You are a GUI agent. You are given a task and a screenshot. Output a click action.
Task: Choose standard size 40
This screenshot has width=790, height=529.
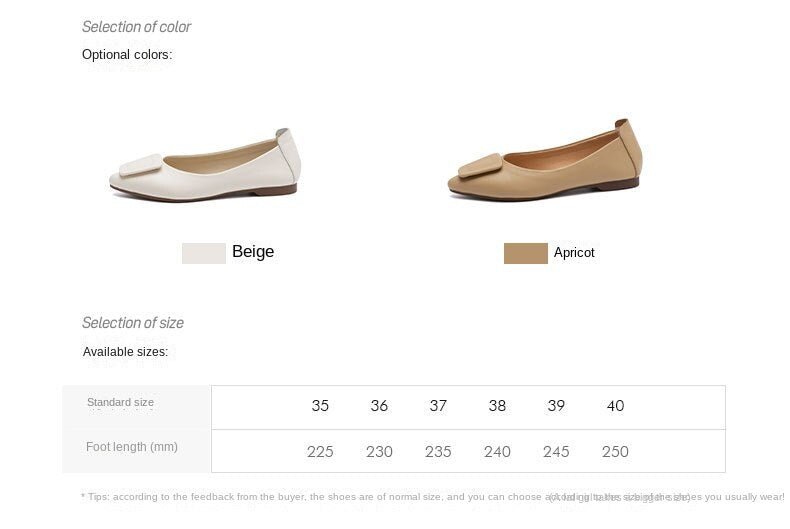[x=615, y=406]
